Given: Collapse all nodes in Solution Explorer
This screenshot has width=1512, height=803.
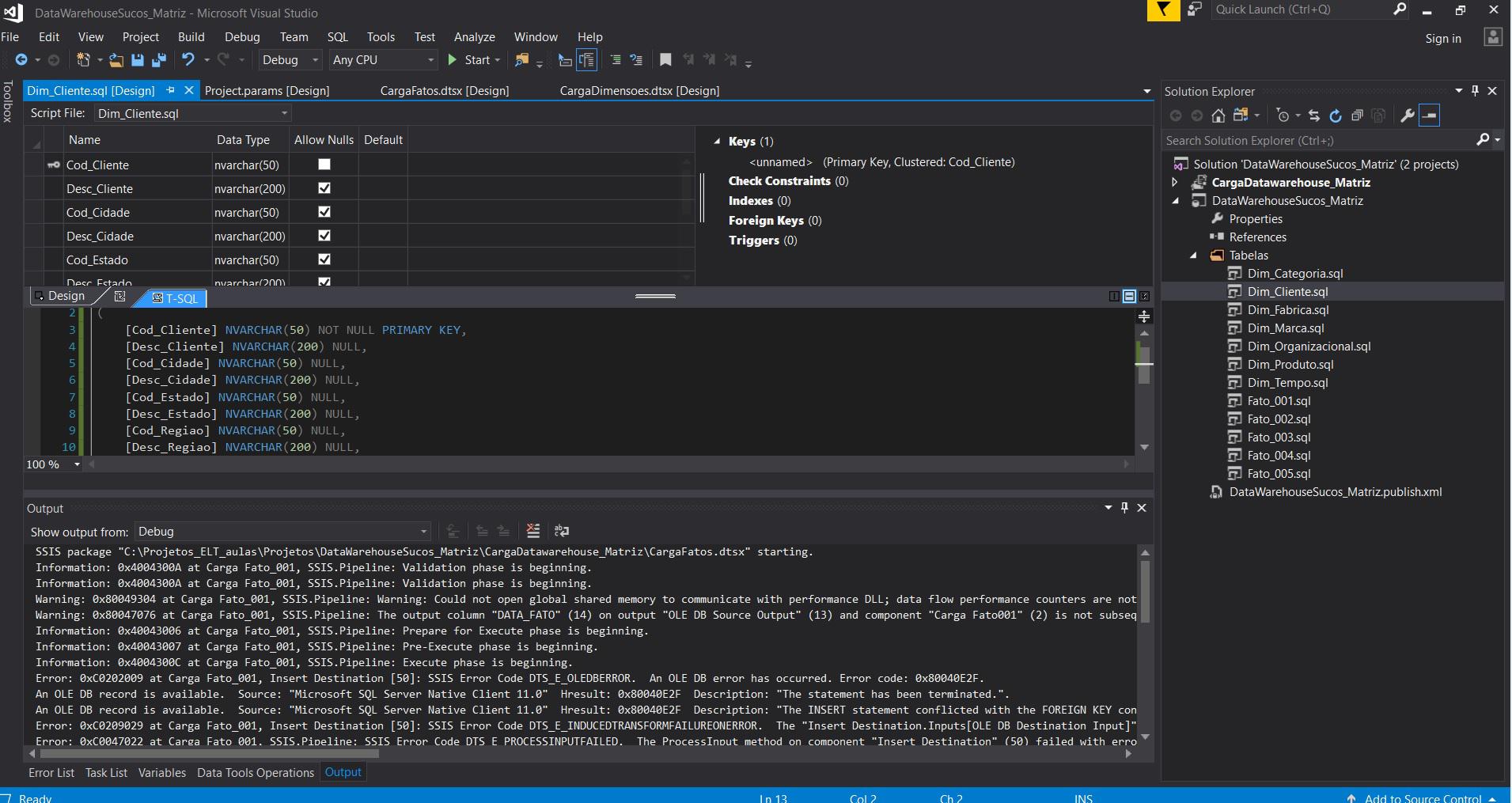Looking at the screenshot, I should click(x=1357, y=116).
